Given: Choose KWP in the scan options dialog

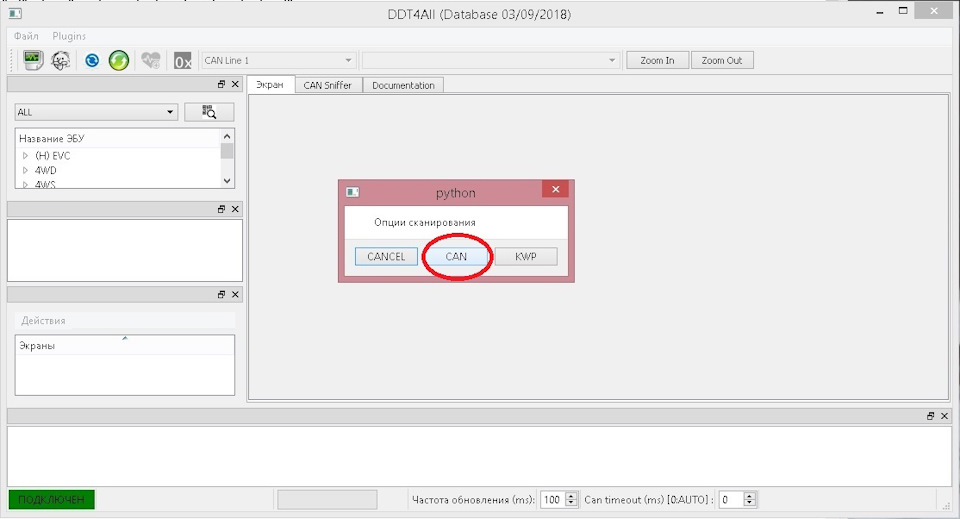Looking at the screenshot, I should tap(526, 256).
